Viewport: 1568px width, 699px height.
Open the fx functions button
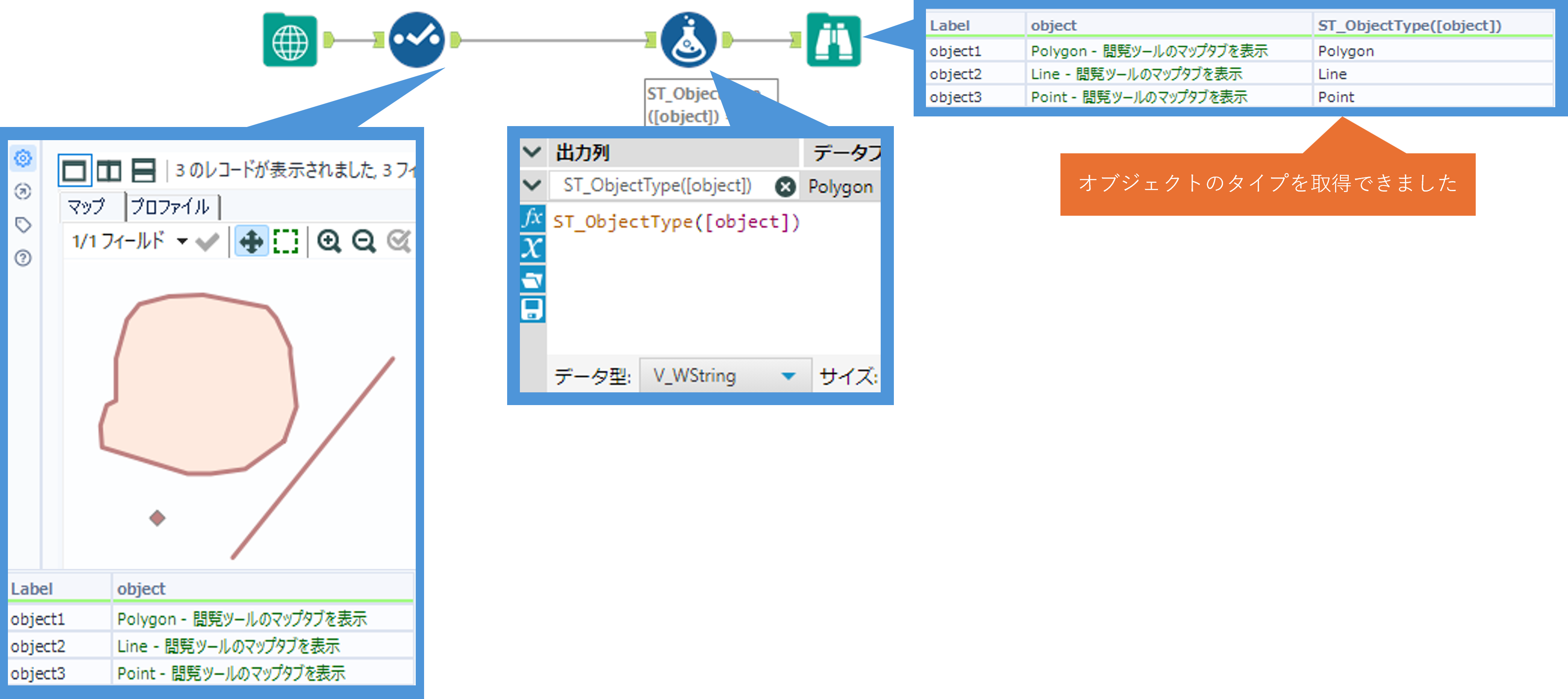pos(532,217)
